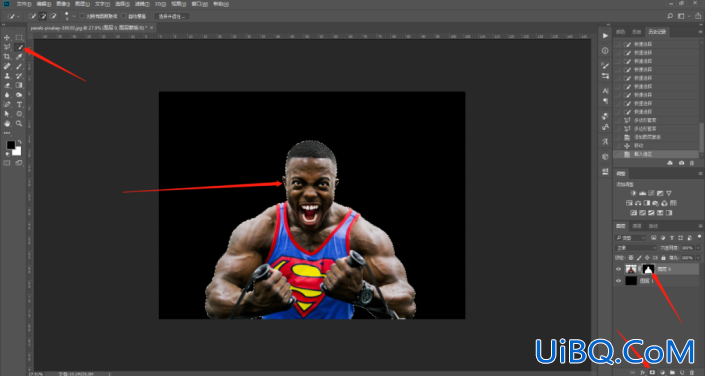705x376 pixels.
Task: Create new snapshot in History panel
Action: pyautogui.click(x=681, y=163)
